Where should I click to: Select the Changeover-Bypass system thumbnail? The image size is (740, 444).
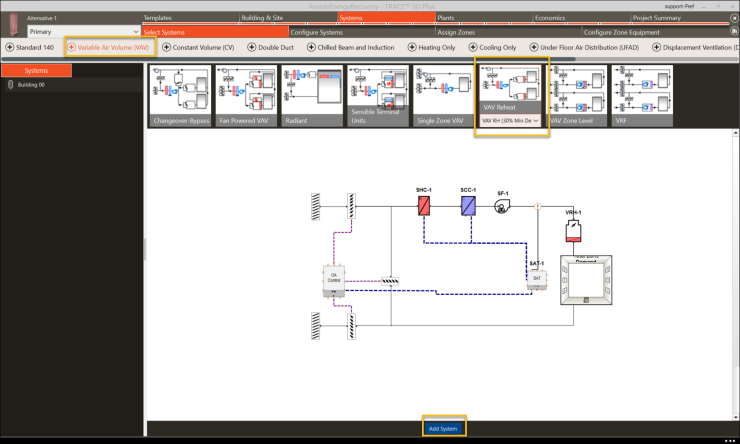pos(180,96)
